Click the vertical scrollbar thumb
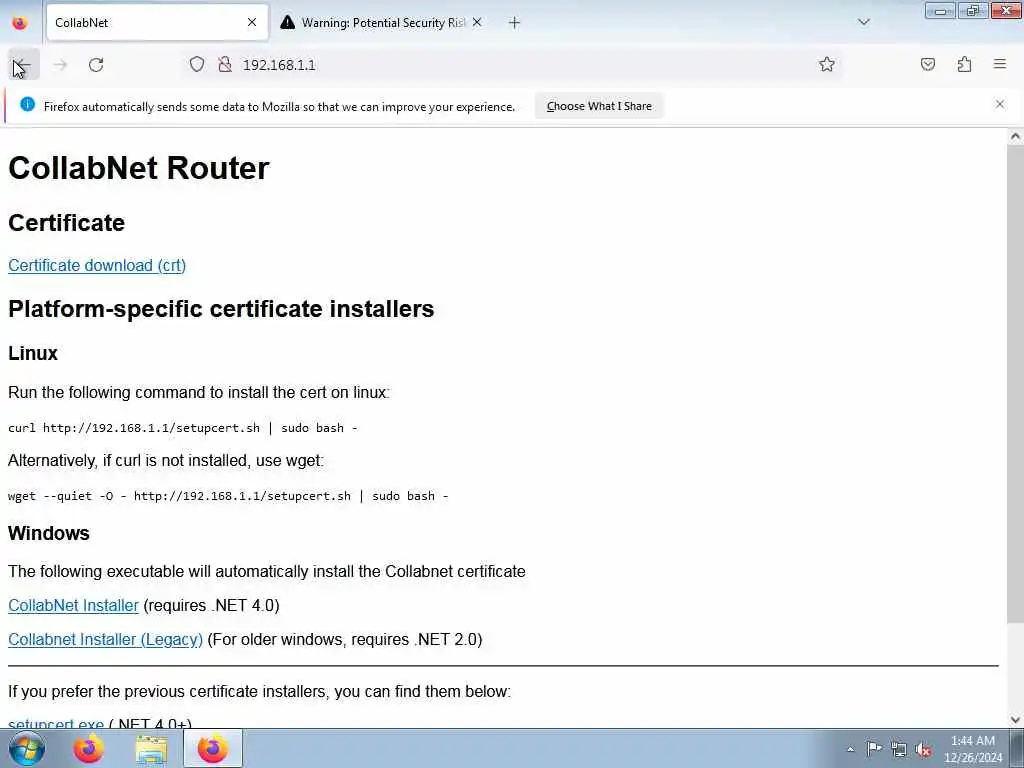 click(1015, 384)
